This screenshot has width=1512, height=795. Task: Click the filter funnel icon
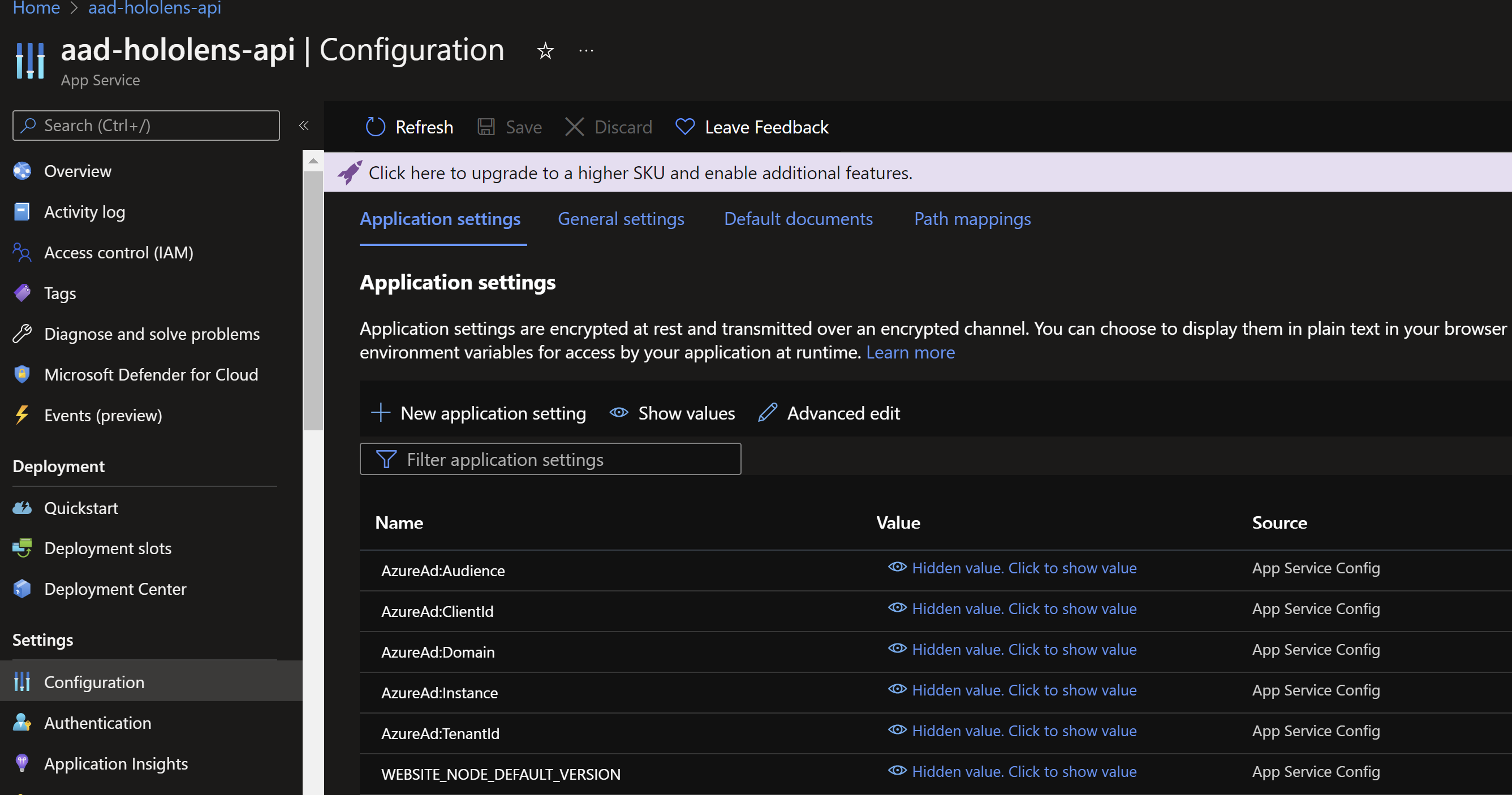tap(386, 459)
